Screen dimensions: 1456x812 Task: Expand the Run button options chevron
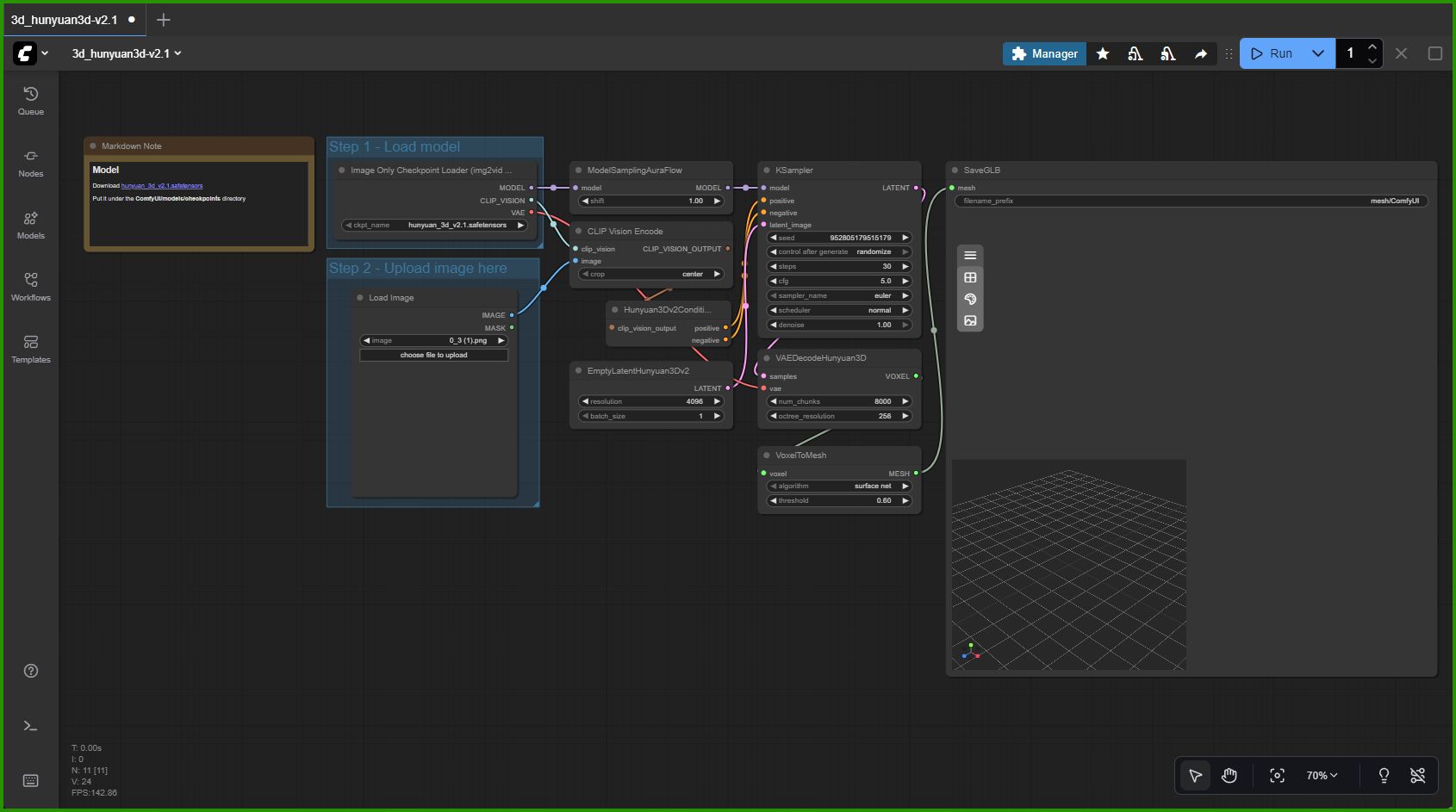click(1317, 53)
